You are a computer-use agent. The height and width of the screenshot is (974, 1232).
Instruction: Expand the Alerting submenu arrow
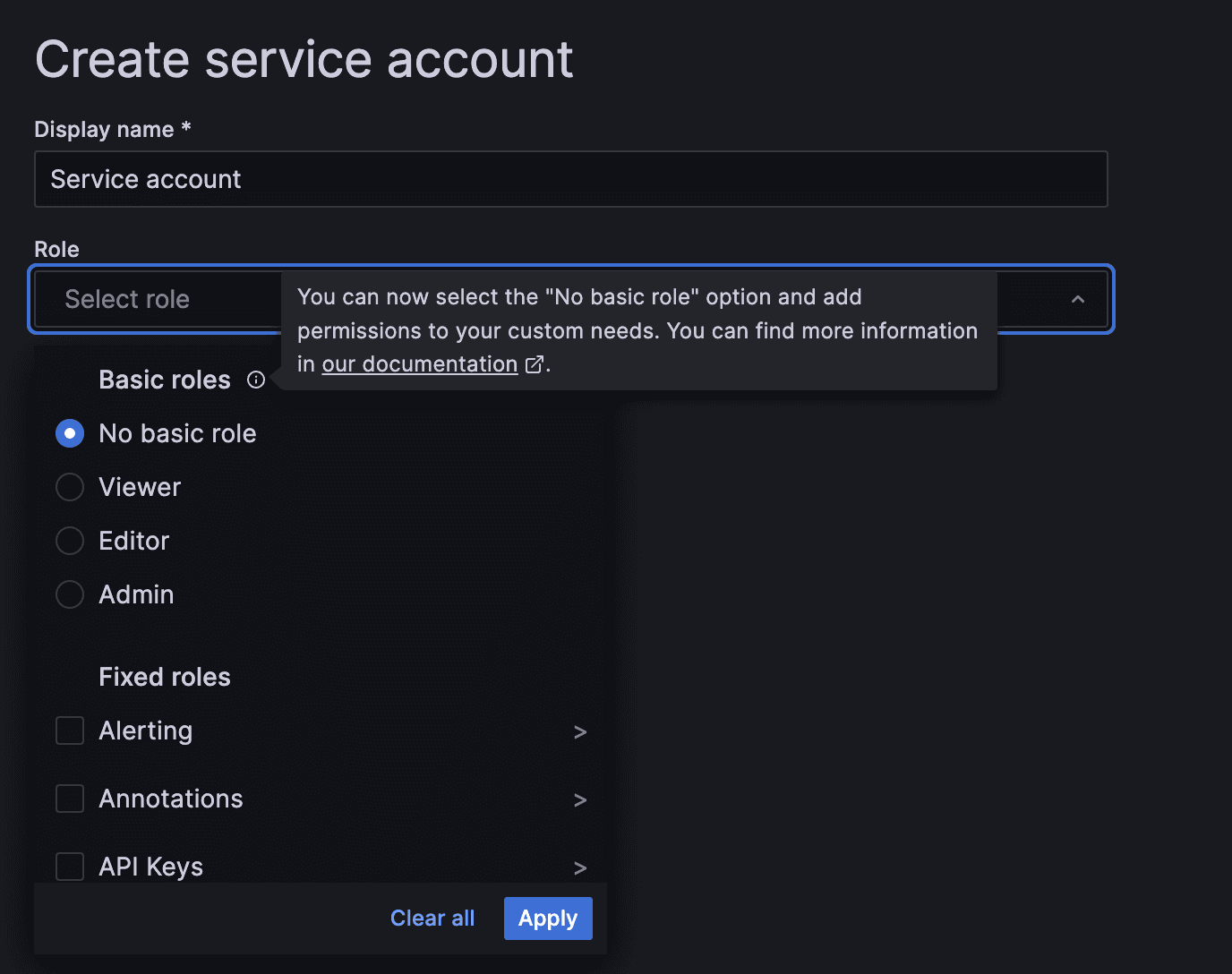580,732
